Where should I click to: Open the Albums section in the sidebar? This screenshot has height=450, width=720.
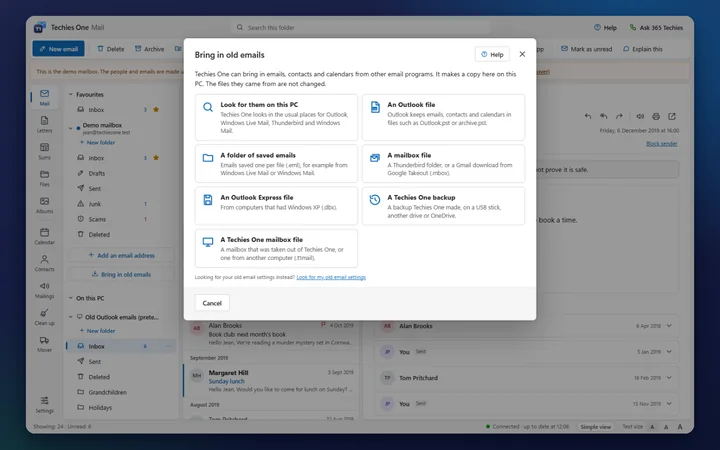(x=44, y=205)
